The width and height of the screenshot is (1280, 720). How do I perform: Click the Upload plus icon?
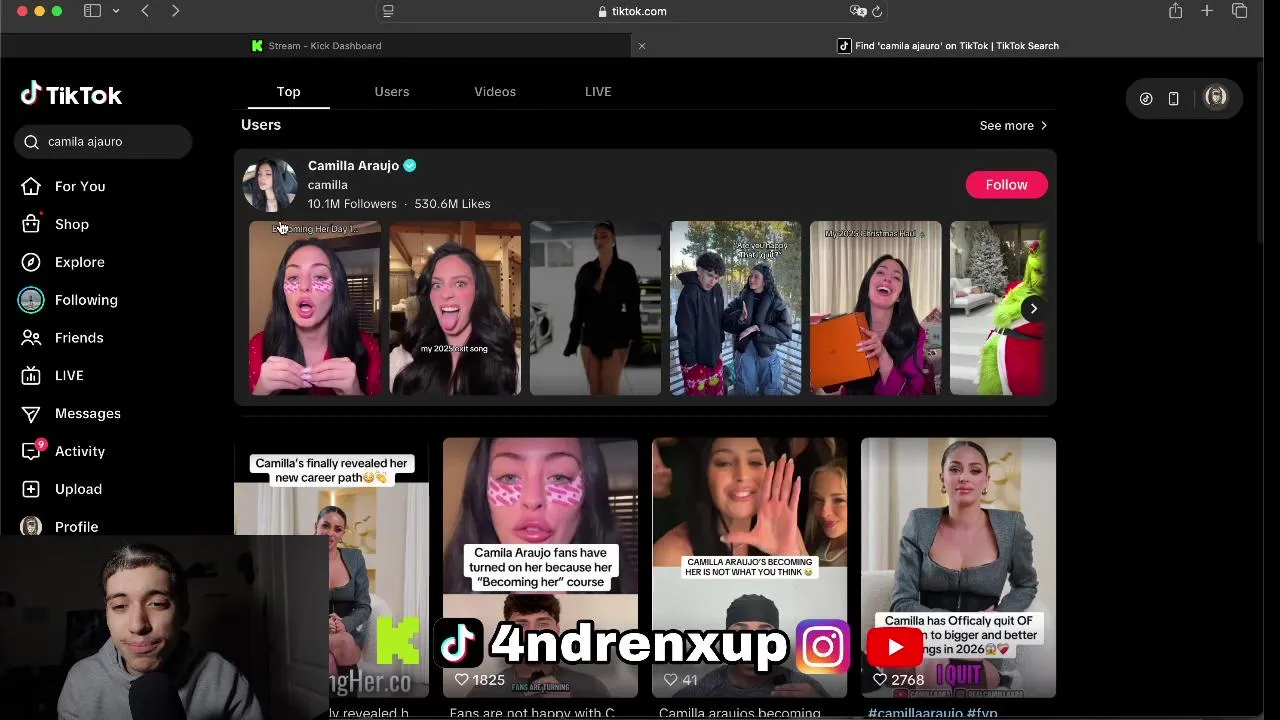pyautogui.click(x=31, y=489)
